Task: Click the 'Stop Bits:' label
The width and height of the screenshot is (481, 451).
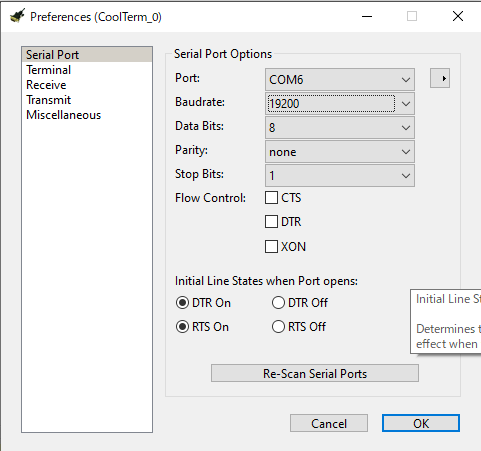Action: pyautogui.click(x=199, y=174)
